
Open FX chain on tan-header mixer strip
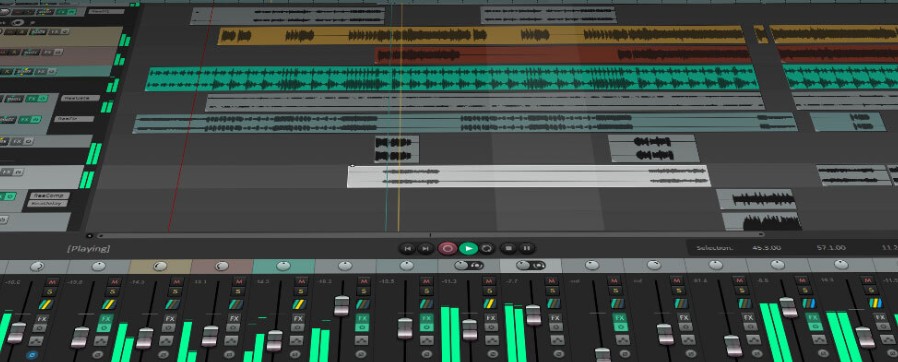[x=170, y=318]
